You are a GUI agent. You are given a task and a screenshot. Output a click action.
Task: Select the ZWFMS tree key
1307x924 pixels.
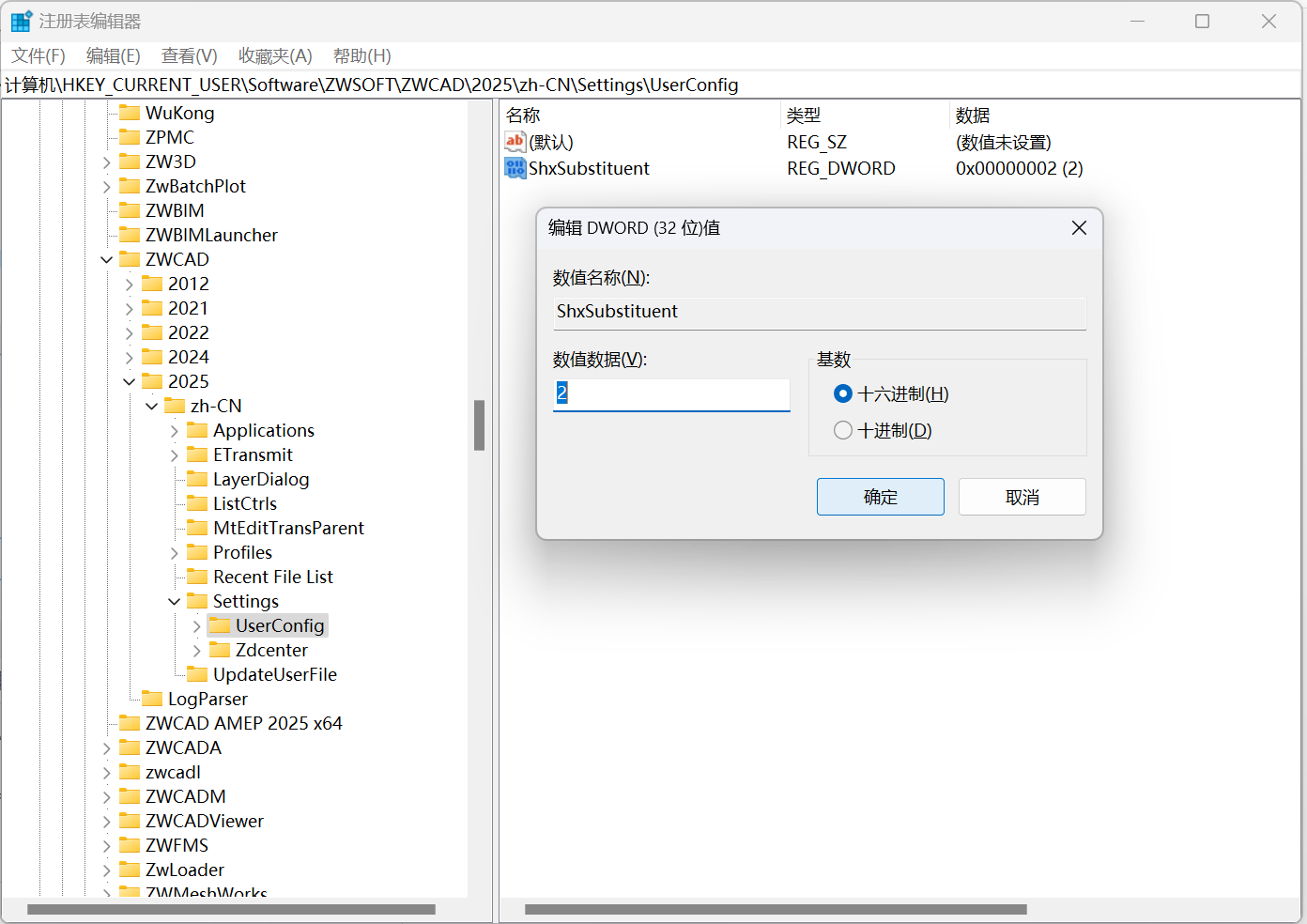click(177, 845)
